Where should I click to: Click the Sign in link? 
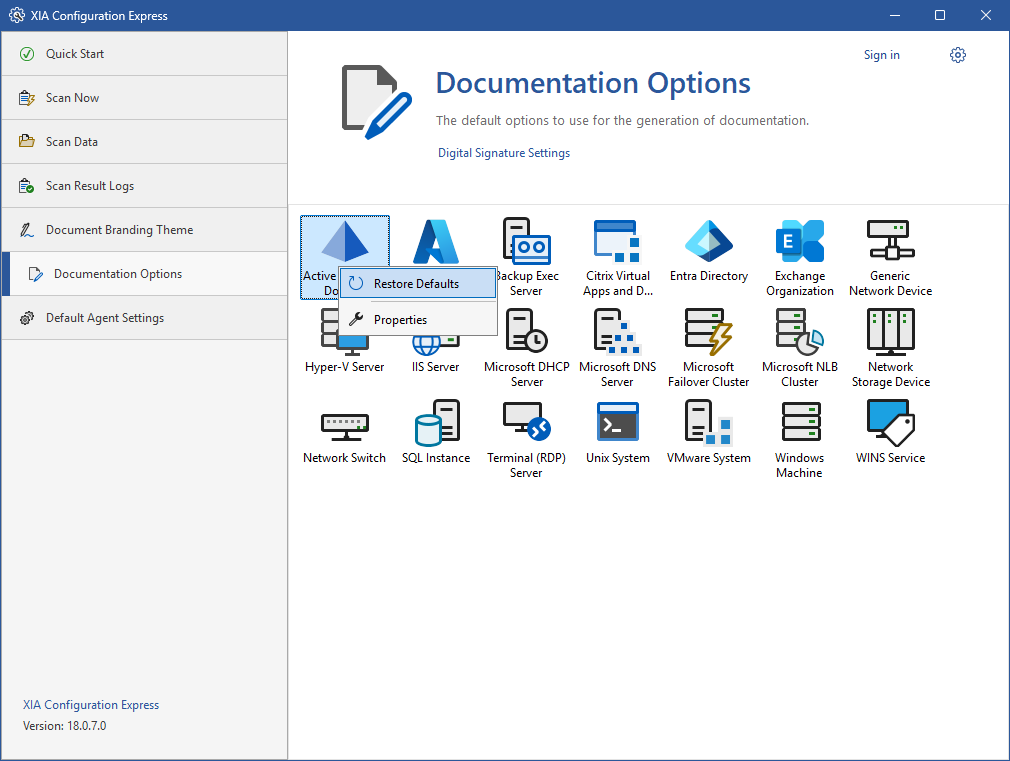click(881, 55)
